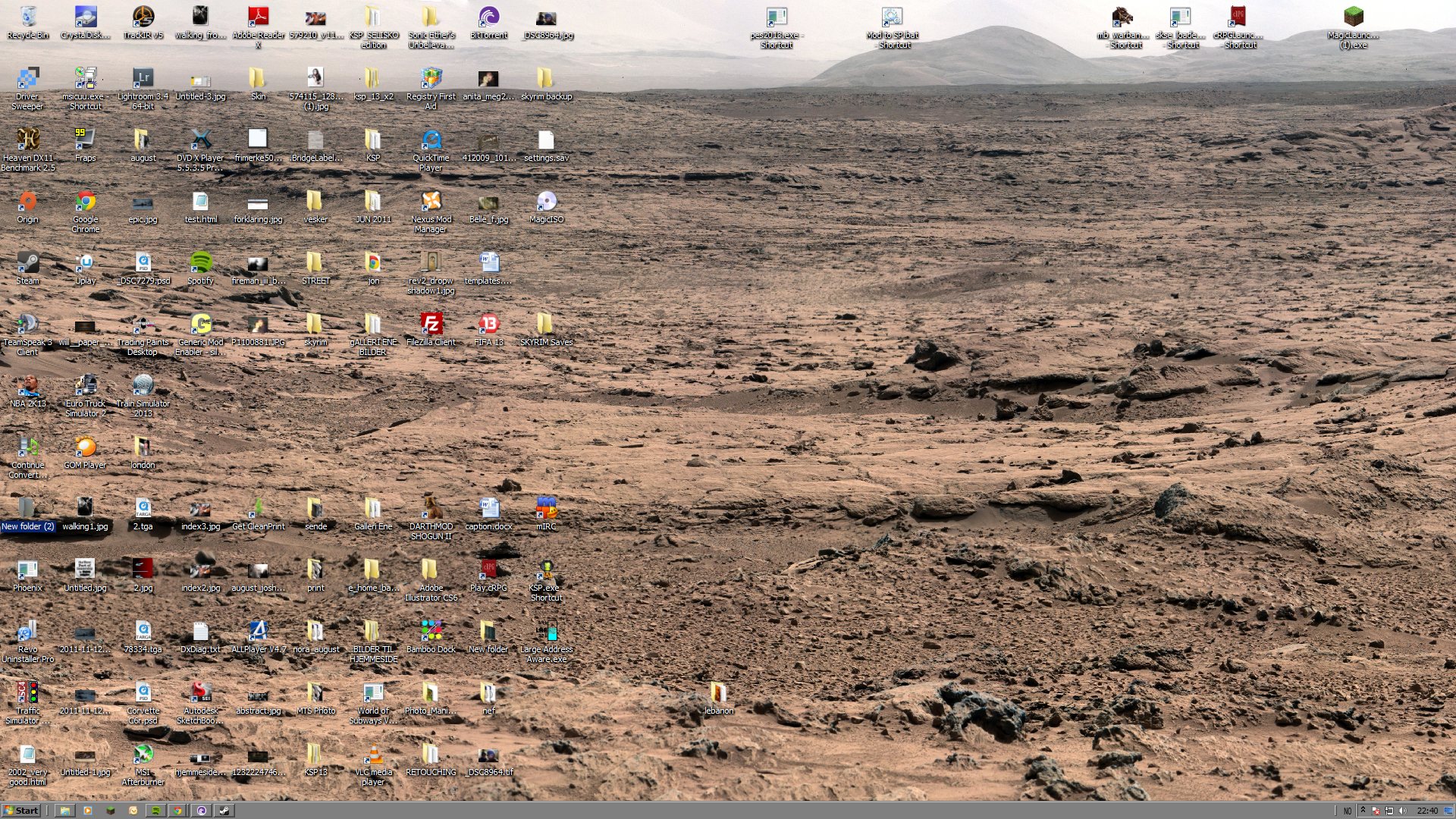Select the lebanon folder on desktop
This screenshot has width=1456, height=819.
(718, 693)
